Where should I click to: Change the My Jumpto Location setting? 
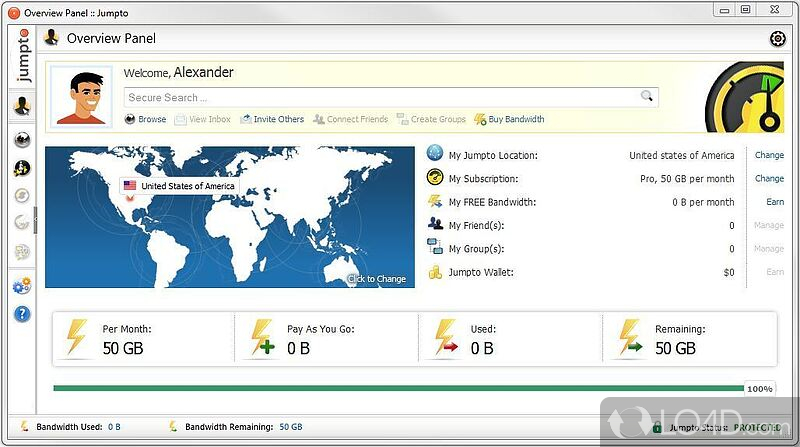click(x=768, y=156)
